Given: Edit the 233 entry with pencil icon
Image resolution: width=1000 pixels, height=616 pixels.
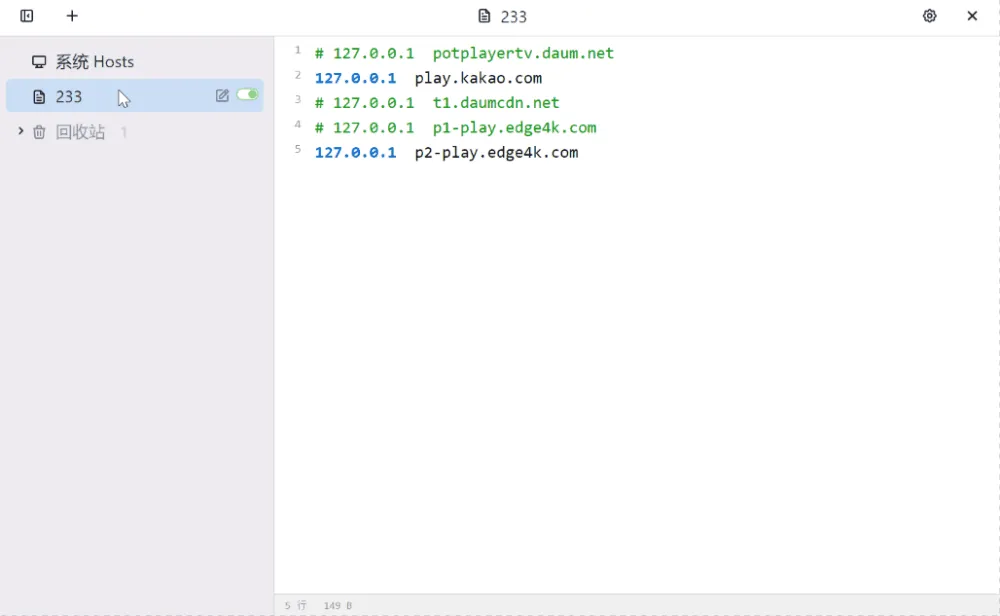Looking at the screenshot, I should coord(222,96).
